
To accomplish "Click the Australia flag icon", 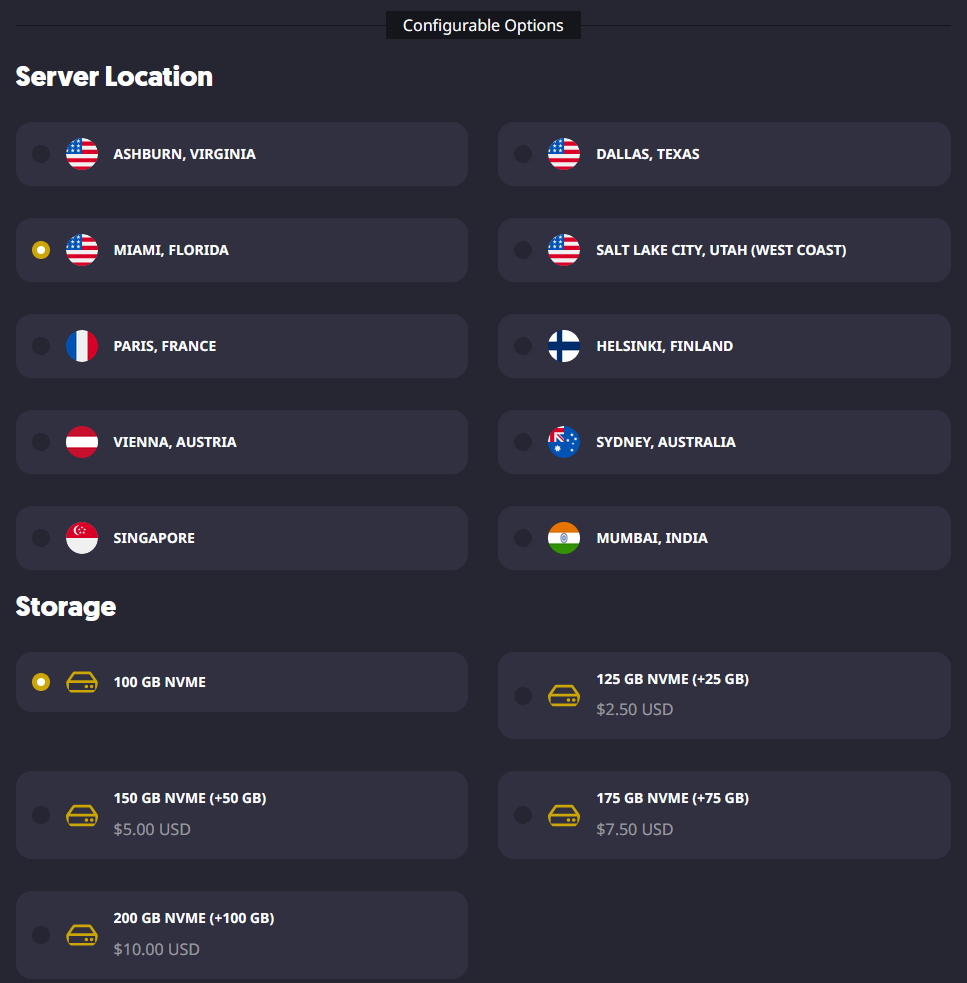I will point(564,442).
